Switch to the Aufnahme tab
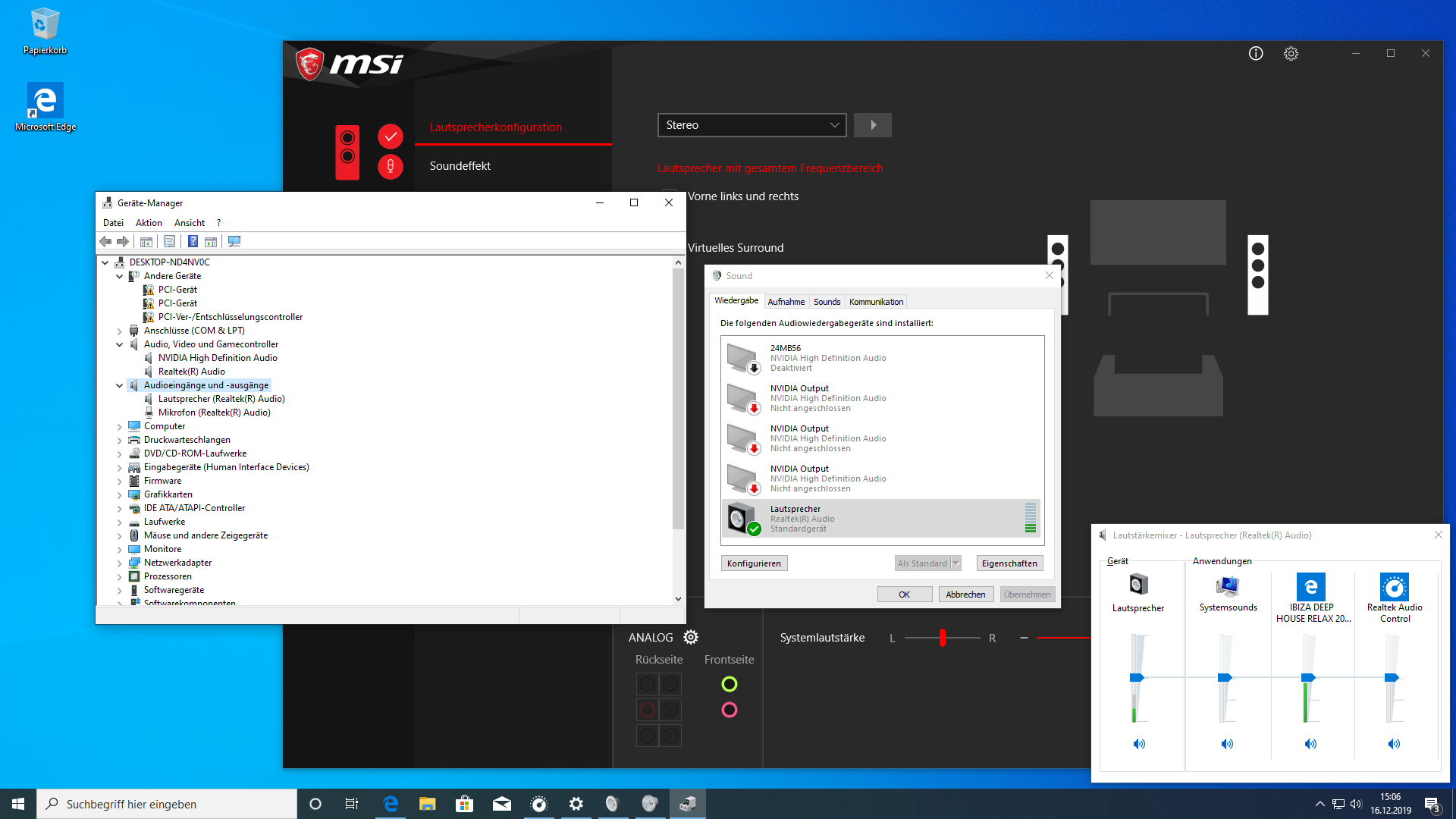The image size is (1456, 819). click(786, 301)
